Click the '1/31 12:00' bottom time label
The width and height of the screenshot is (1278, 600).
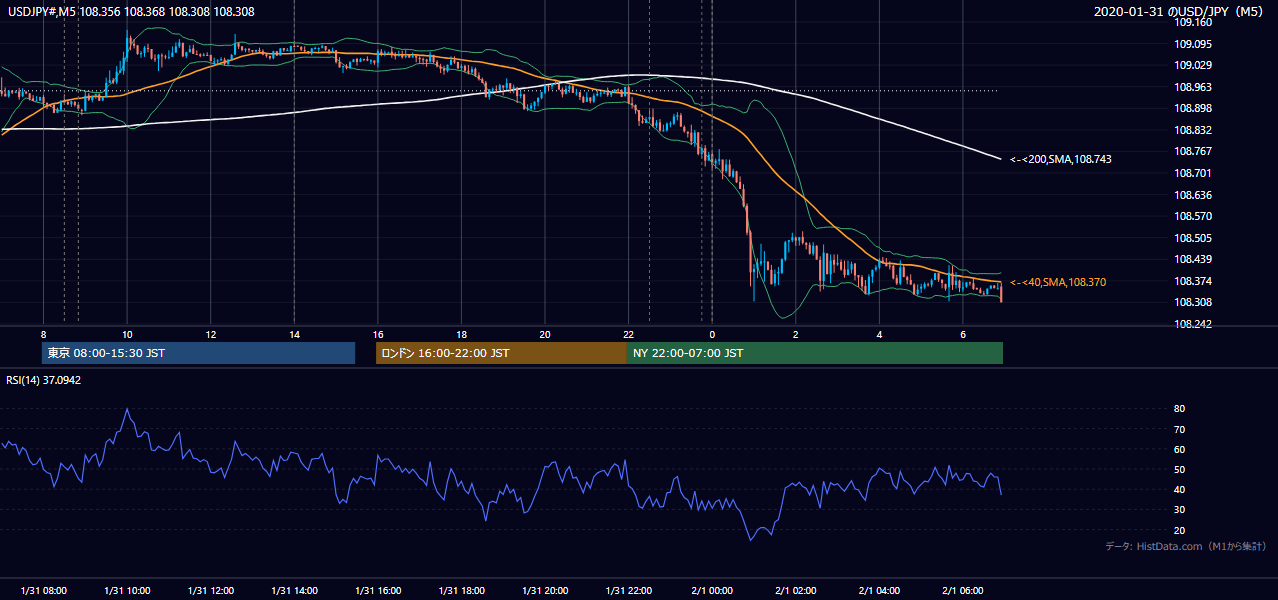click(210, 591)
